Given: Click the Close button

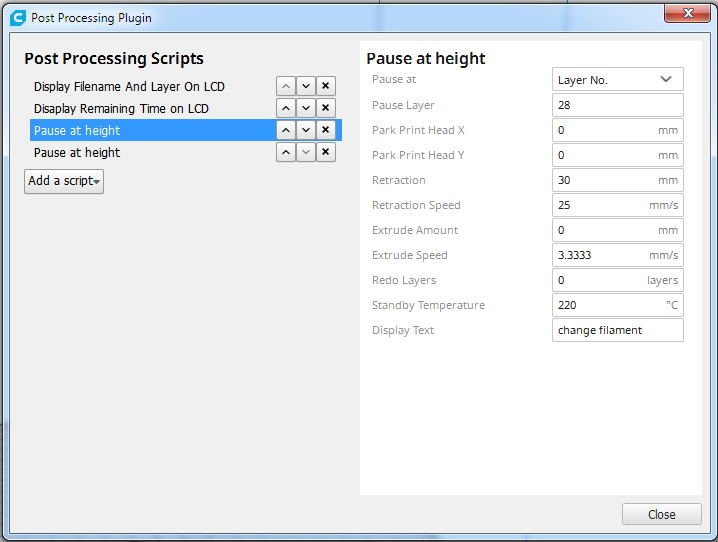Looking at the screenshot, I should coord(661,514).
